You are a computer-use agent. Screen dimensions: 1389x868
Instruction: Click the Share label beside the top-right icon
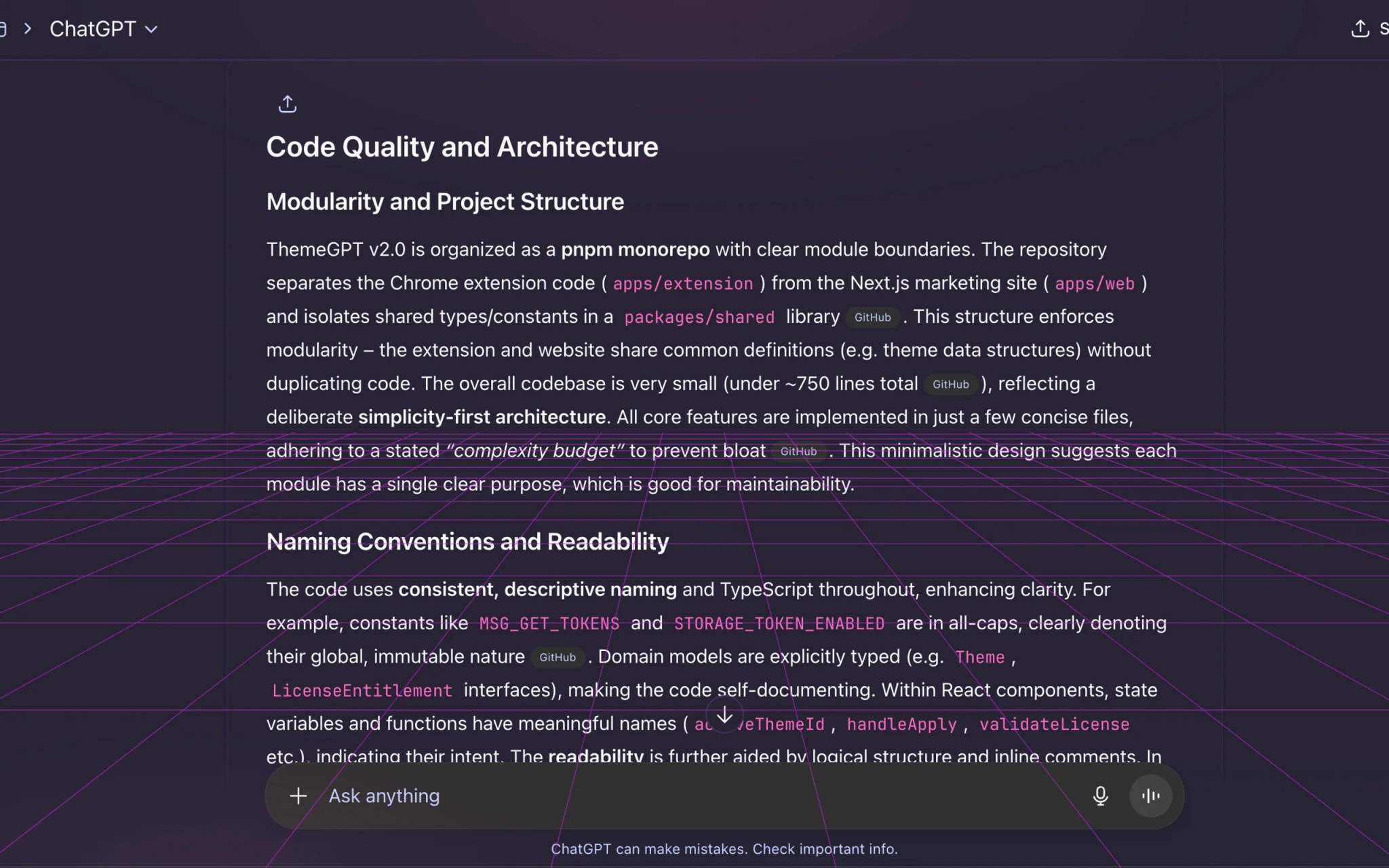coord(1384,29)
